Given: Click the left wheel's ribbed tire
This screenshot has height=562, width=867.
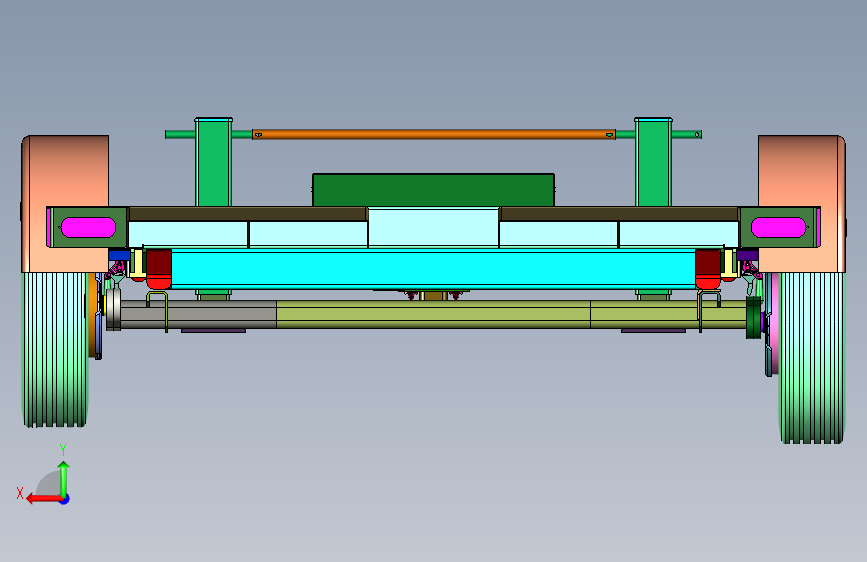Looking at the screenshot, I should tap(55, 350).
